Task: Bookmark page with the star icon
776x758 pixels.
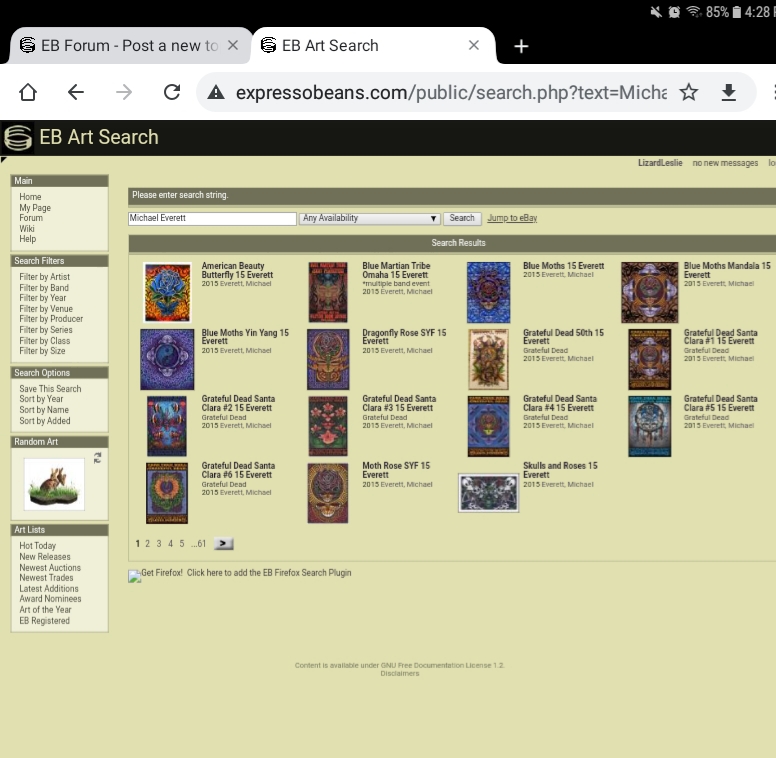Action: [x=688, y=92]
